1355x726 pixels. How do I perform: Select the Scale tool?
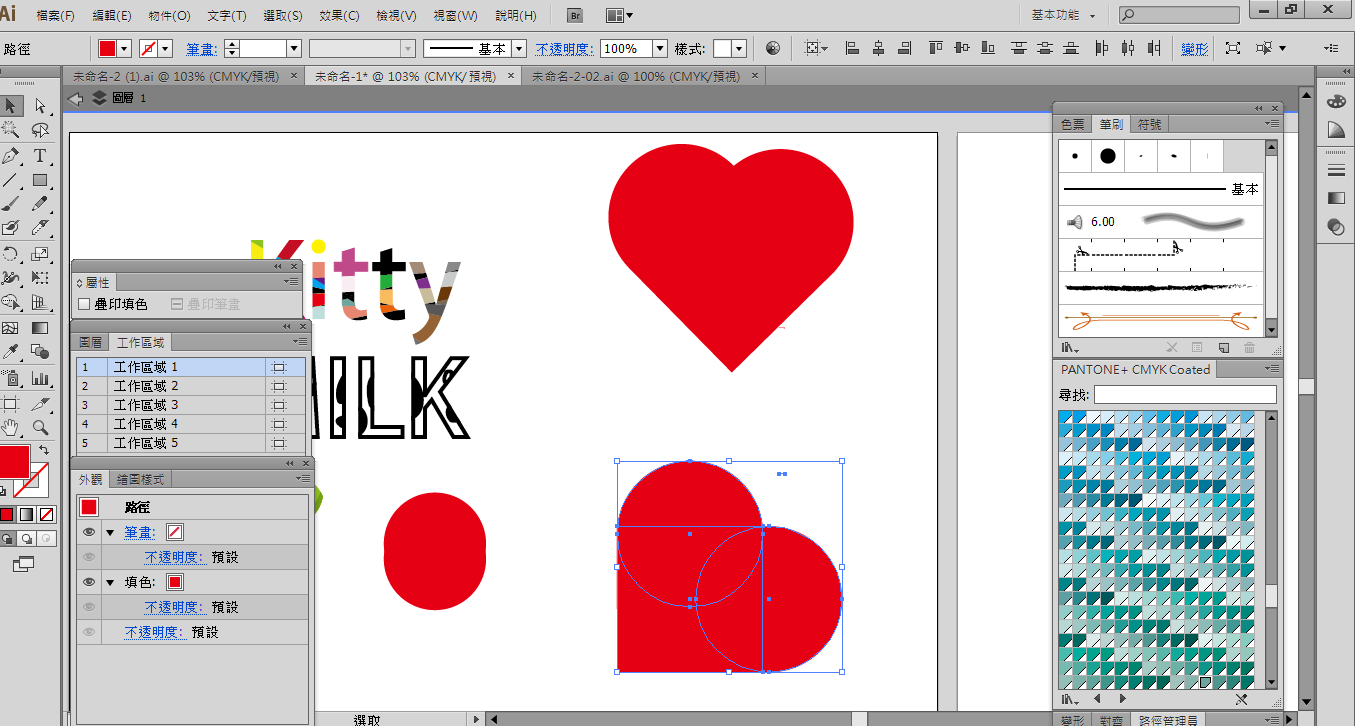click(x=40, y=254)
